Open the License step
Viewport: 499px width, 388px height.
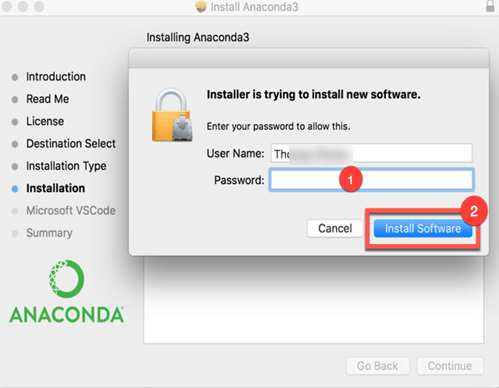coord(45,121)
